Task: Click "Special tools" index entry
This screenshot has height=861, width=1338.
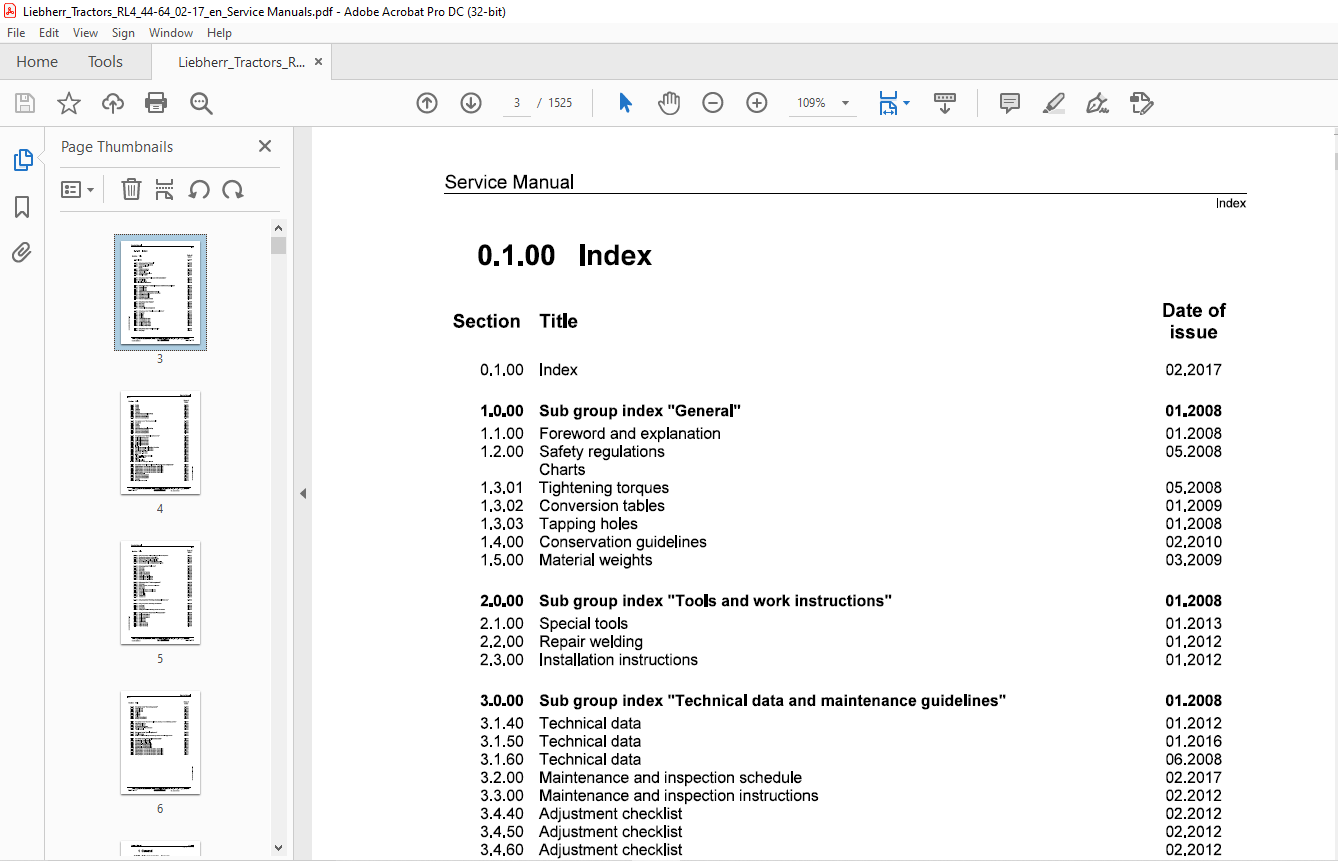Action: [x=584, y=624]
